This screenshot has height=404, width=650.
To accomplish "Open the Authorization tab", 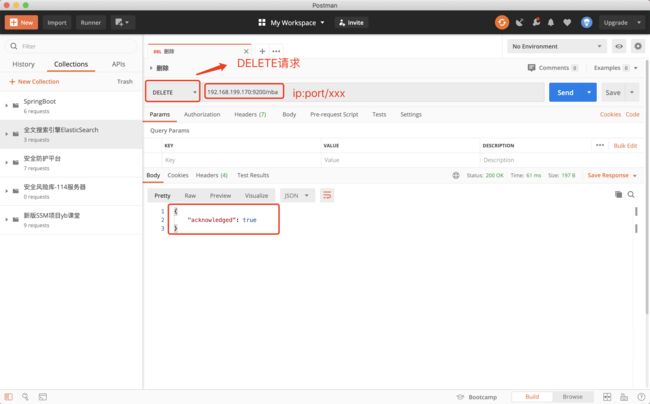I will coord(202,114).
